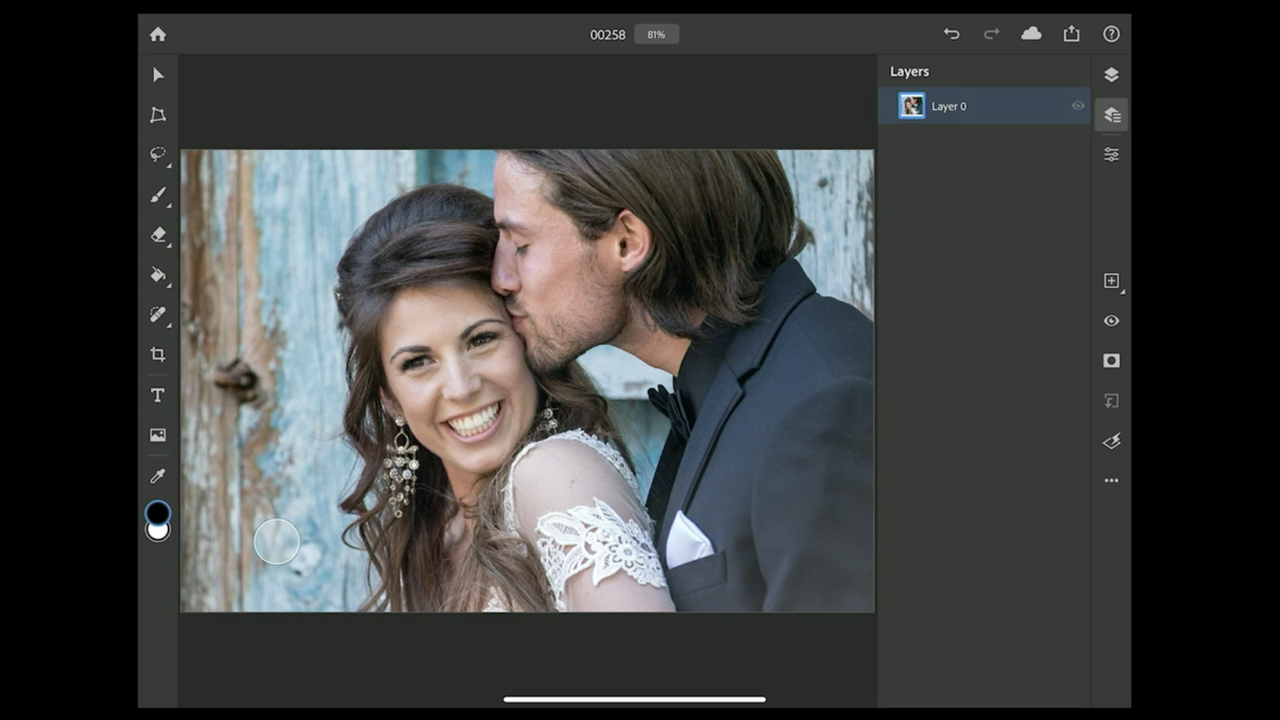Open the Layer Properties panel
Image resolution: width=1280 pixels, height=720 pixels.
coord(1111,155)
